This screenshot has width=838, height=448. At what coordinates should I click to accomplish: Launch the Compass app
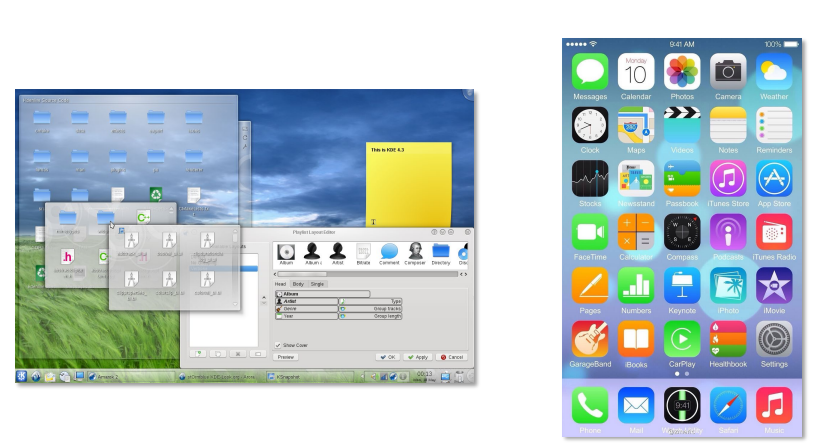tap(682, 231)
